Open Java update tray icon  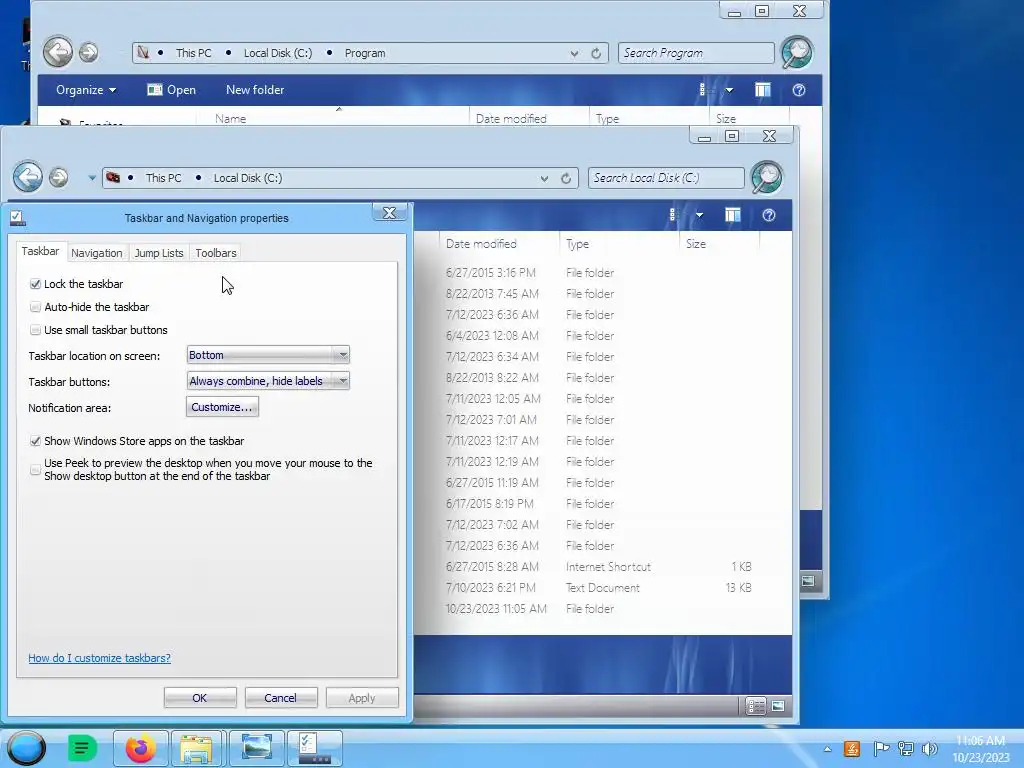852,749
